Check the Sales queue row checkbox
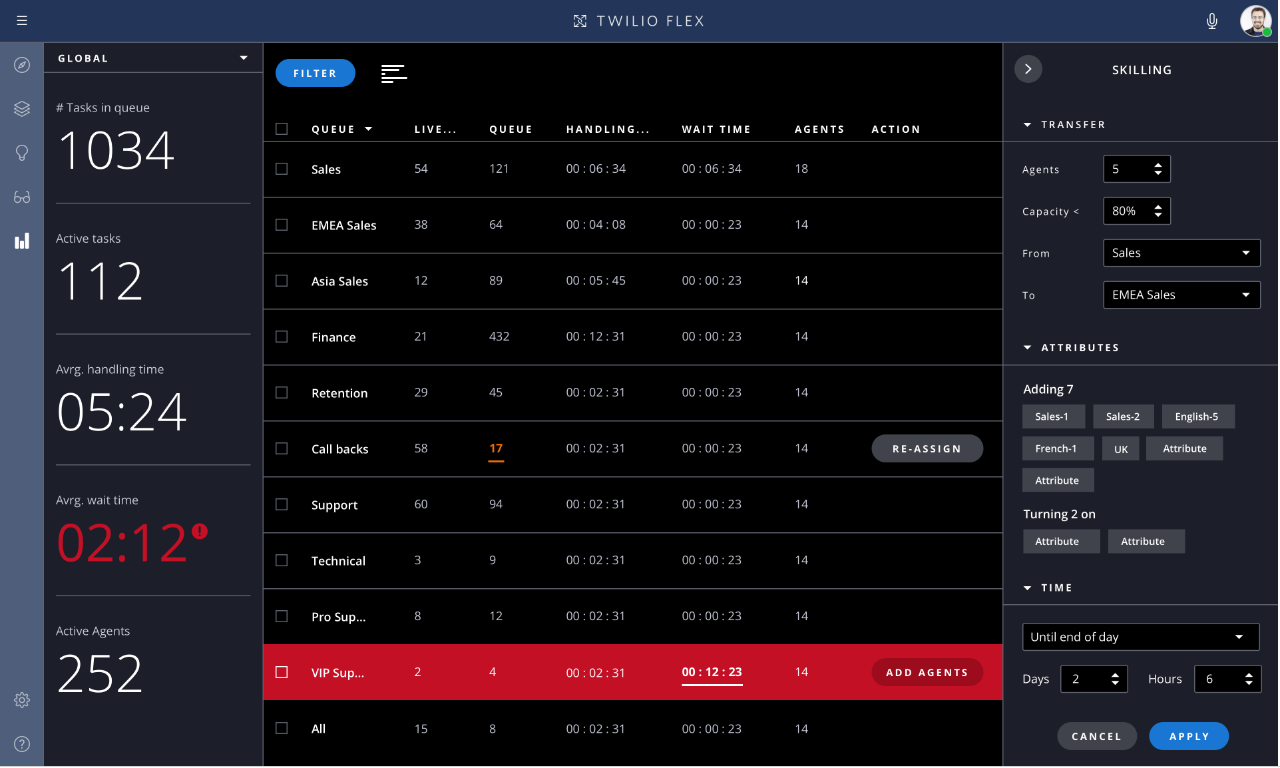The height and width of the screenshot is (768, 1280). point(281,169)
